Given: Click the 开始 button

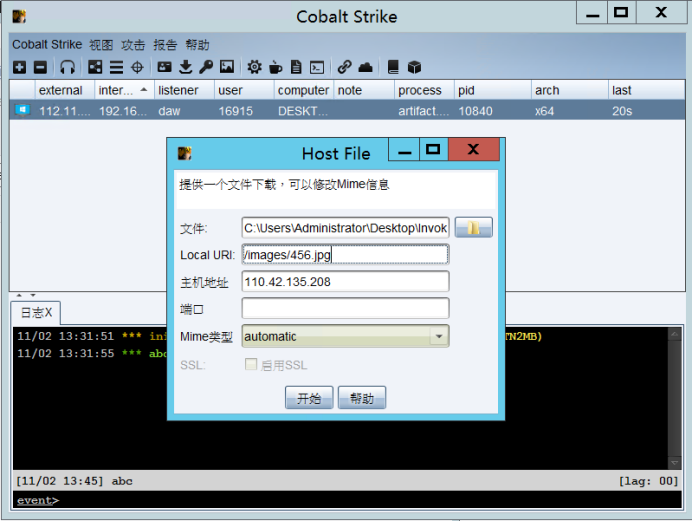Looking at the screenshot, I should coord(309,398).
